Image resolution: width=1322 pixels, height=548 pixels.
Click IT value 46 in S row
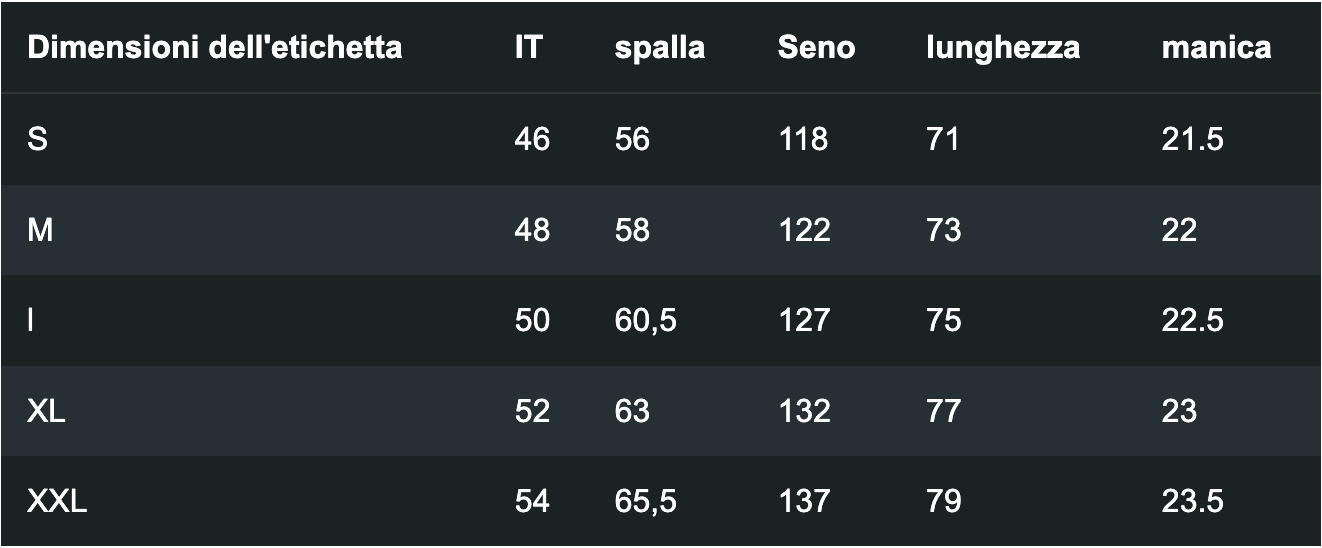click(x=532, y=139)
